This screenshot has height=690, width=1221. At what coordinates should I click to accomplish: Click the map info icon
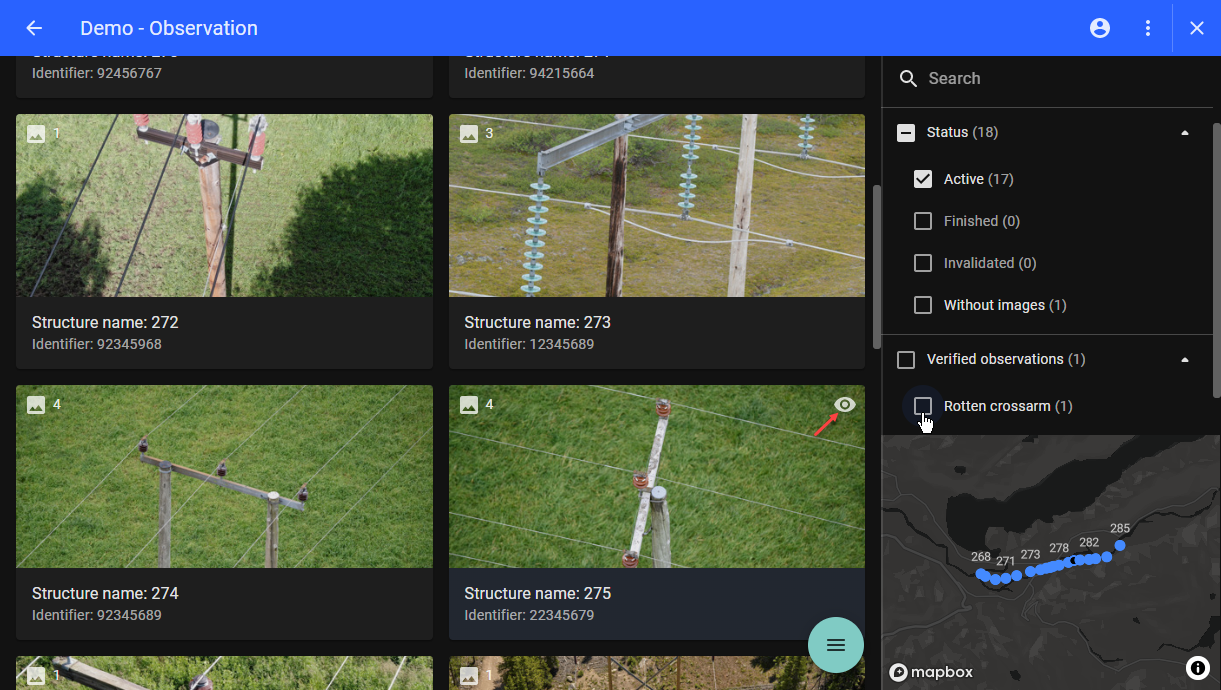(x=1197, y=667)
